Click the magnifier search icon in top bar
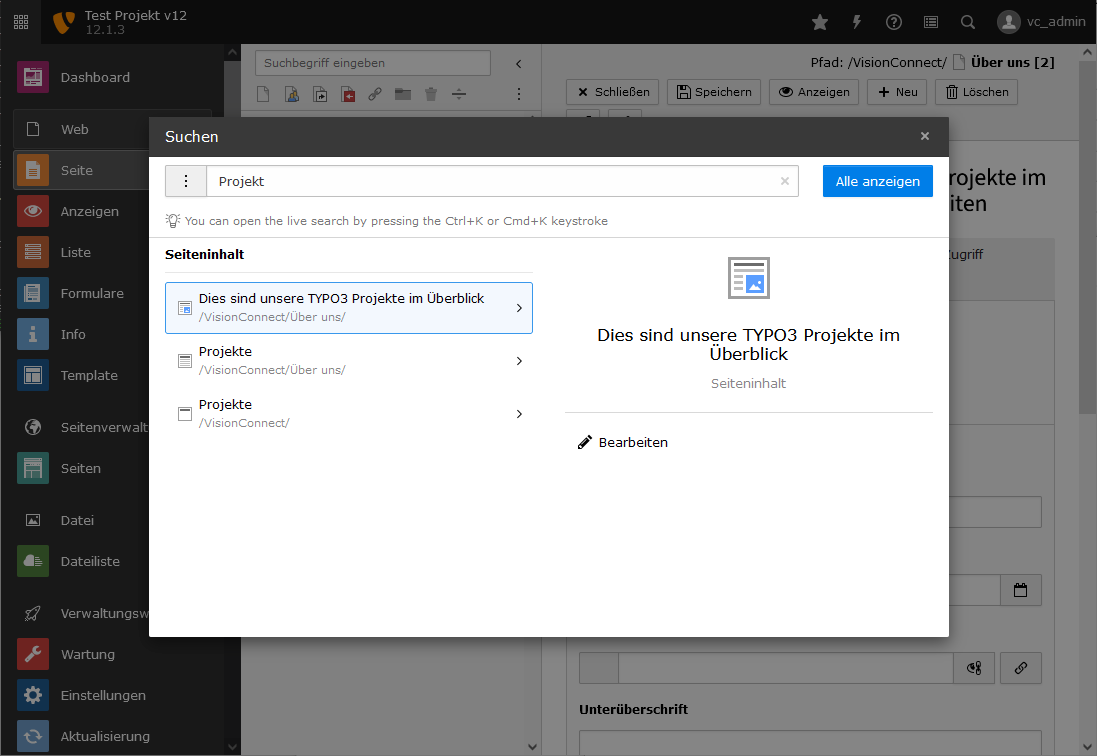Viewport: 1097px width, 756px height. pyautogui.click(x=968, y=22)
